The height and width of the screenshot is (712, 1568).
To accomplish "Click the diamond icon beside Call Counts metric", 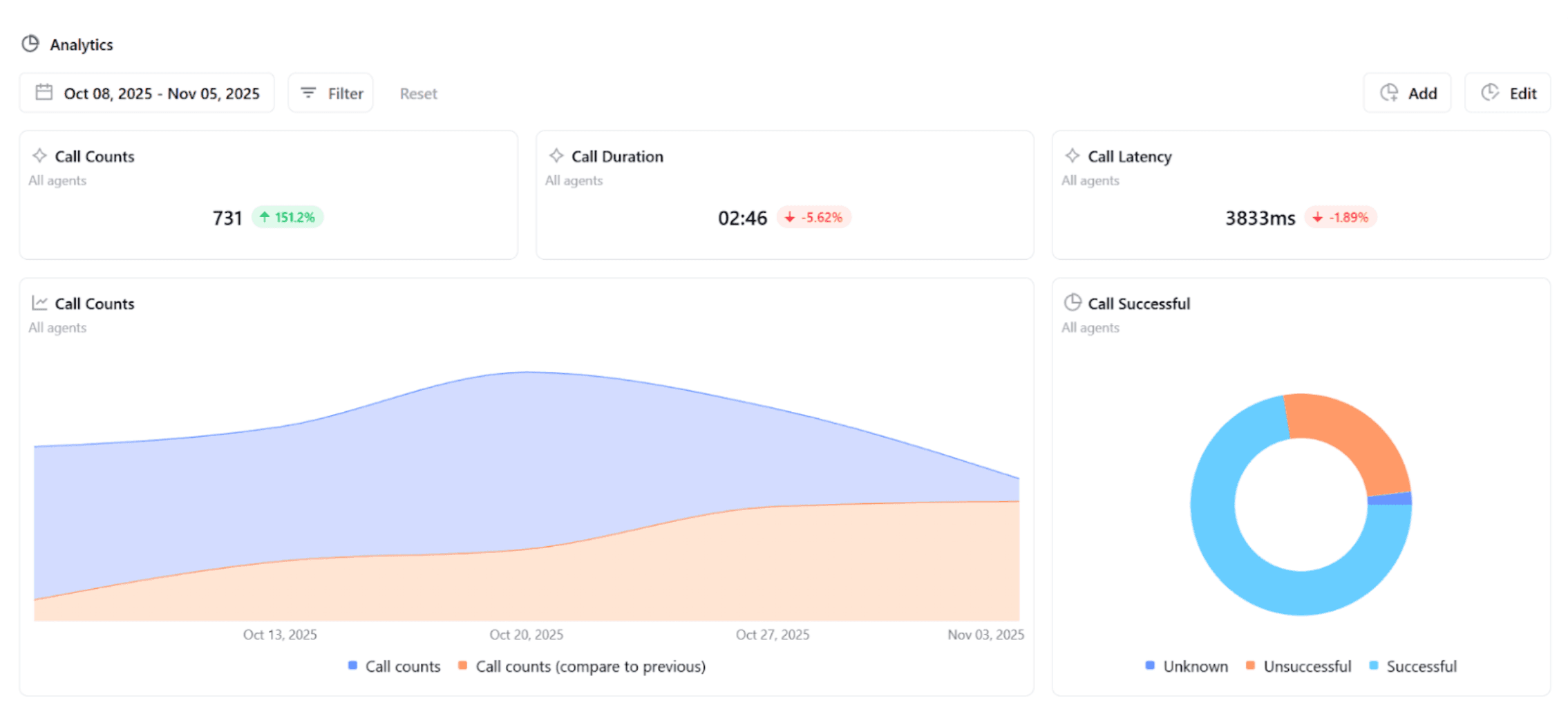I will coord(40,156).
